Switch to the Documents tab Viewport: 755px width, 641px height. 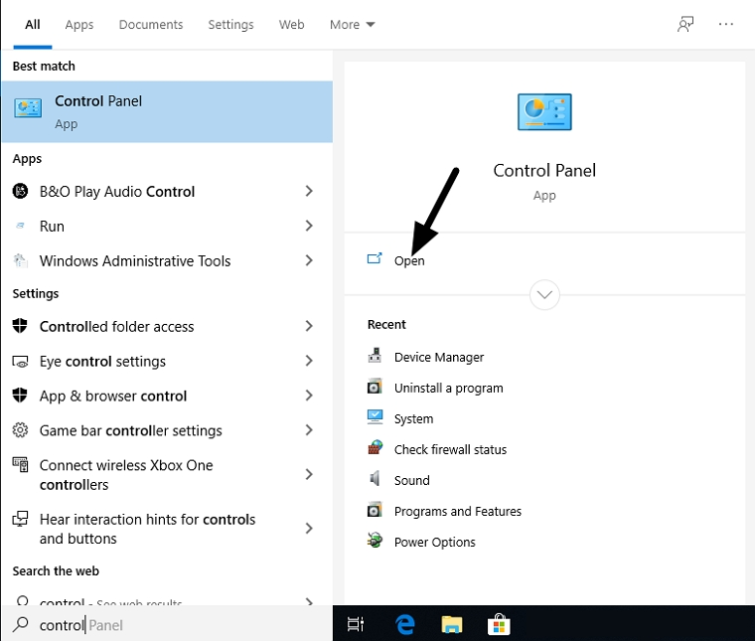151,24
